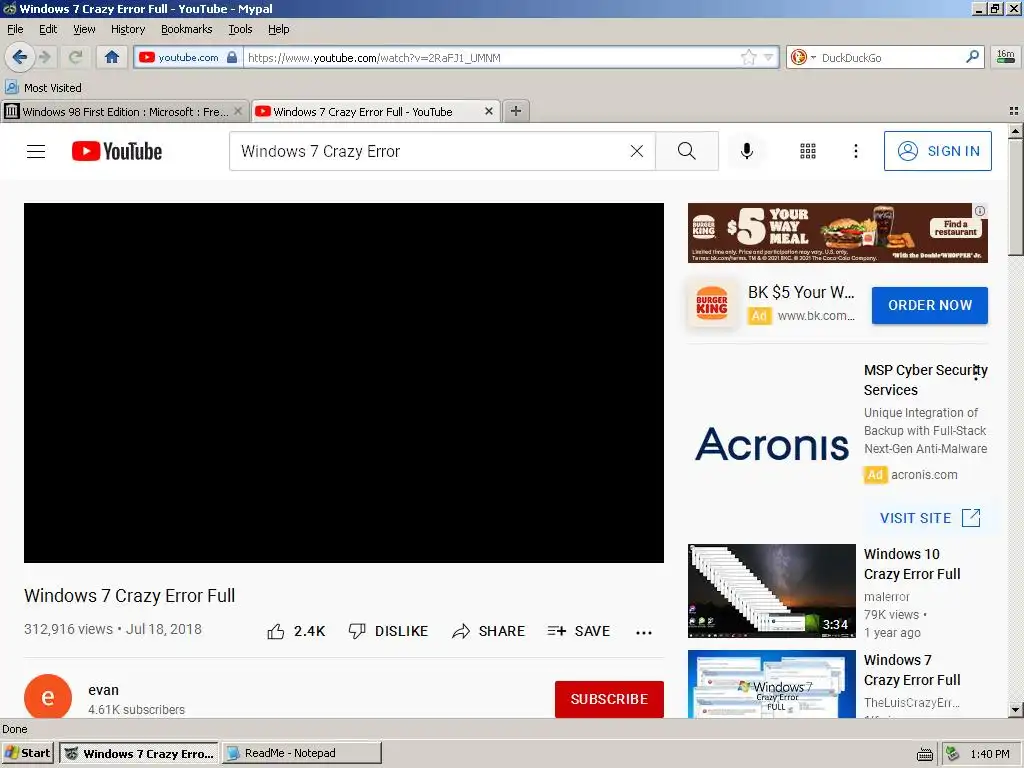Open the YouTube hamburger guide menu
Screen dimensions: 1024x768
36,152
